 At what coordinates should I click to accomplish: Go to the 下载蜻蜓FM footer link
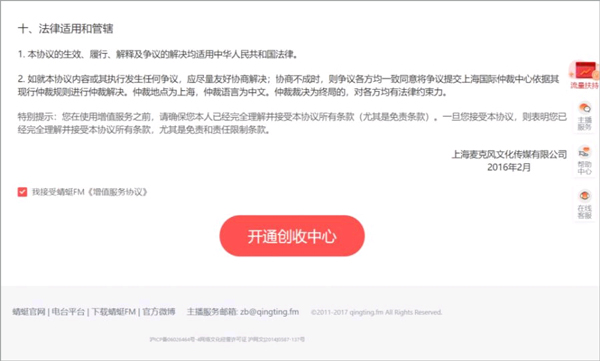(x=114, y=312)
